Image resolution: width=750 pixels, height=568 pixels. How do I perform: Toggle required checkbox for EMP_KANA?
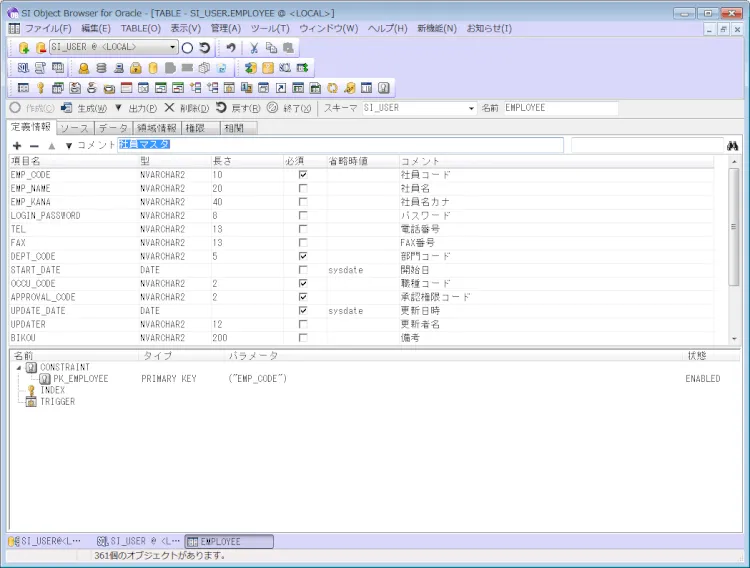coord(303,202)
